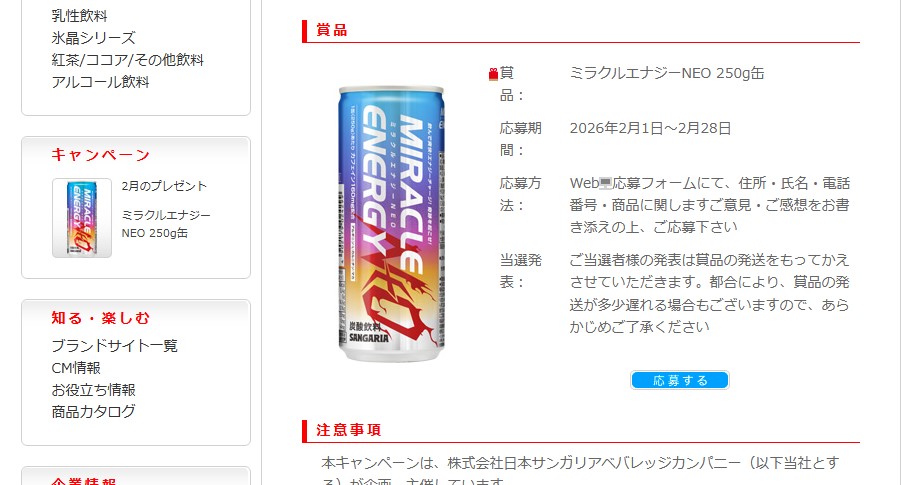Click the 応募する apply button
The height and width of the screenshot is (485, 920).
coord(679,380)
